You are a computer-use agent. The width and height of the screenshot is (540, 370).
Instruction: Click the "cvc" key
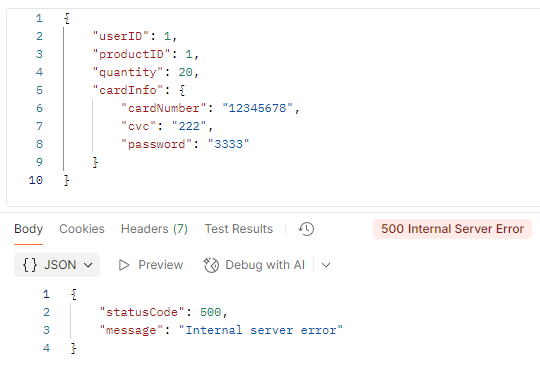point(138,126)
